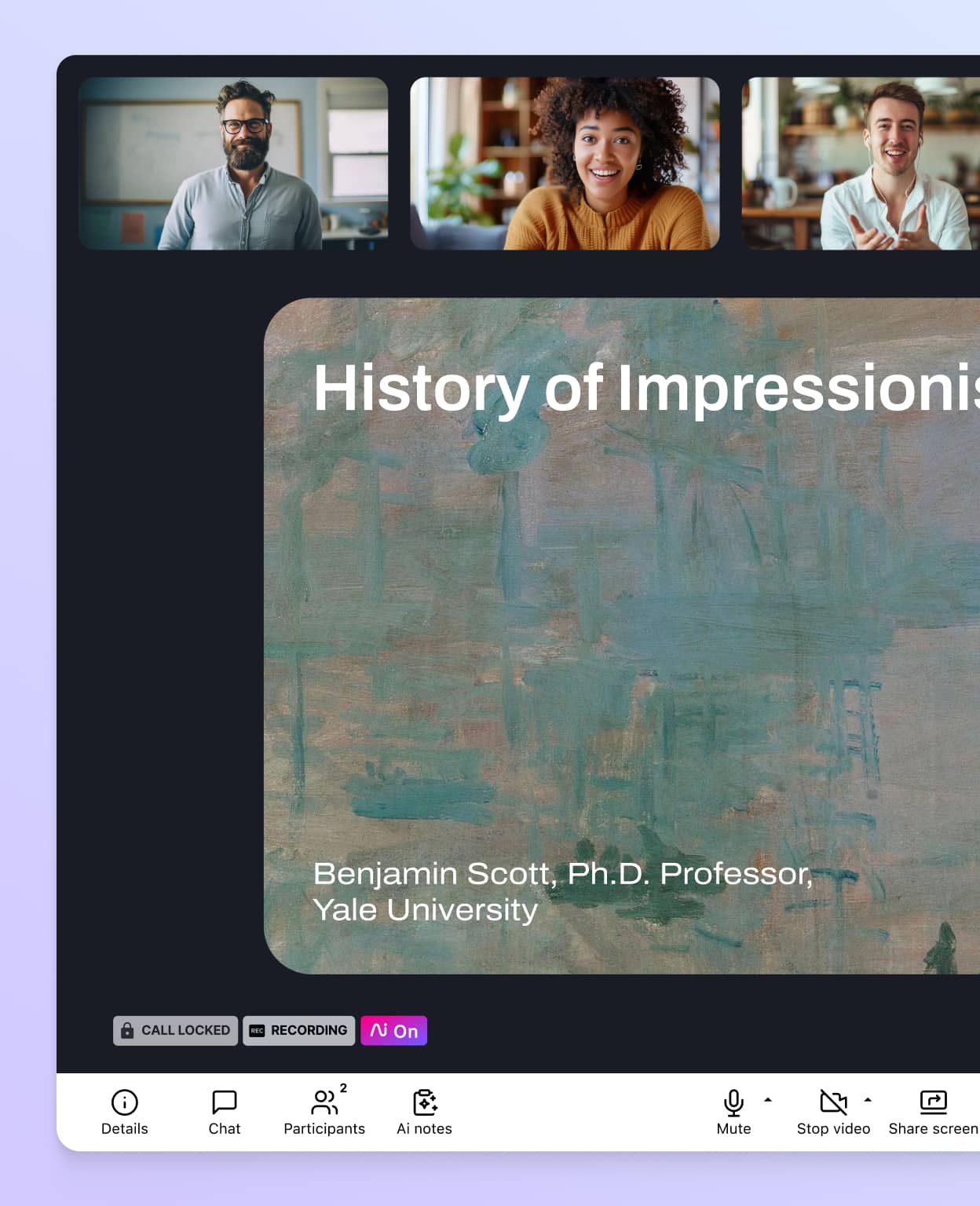Show the Participants list

pos(323,1103)
